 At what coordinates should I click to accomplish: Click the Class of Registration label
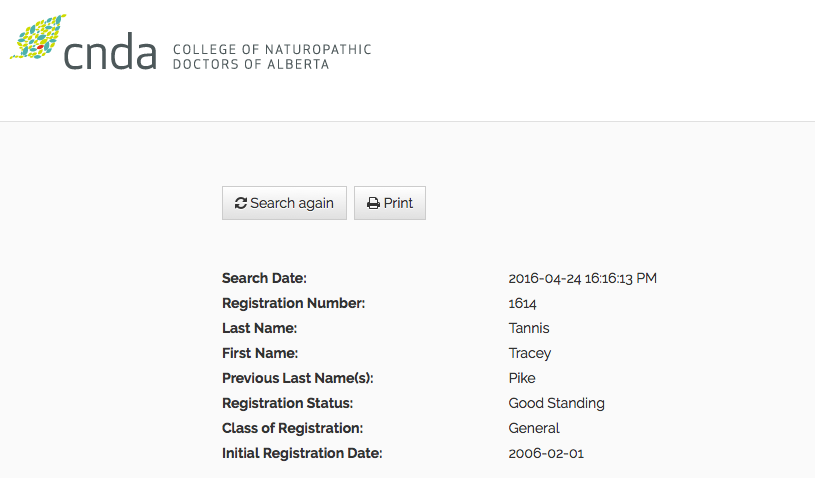coord(293,428)
